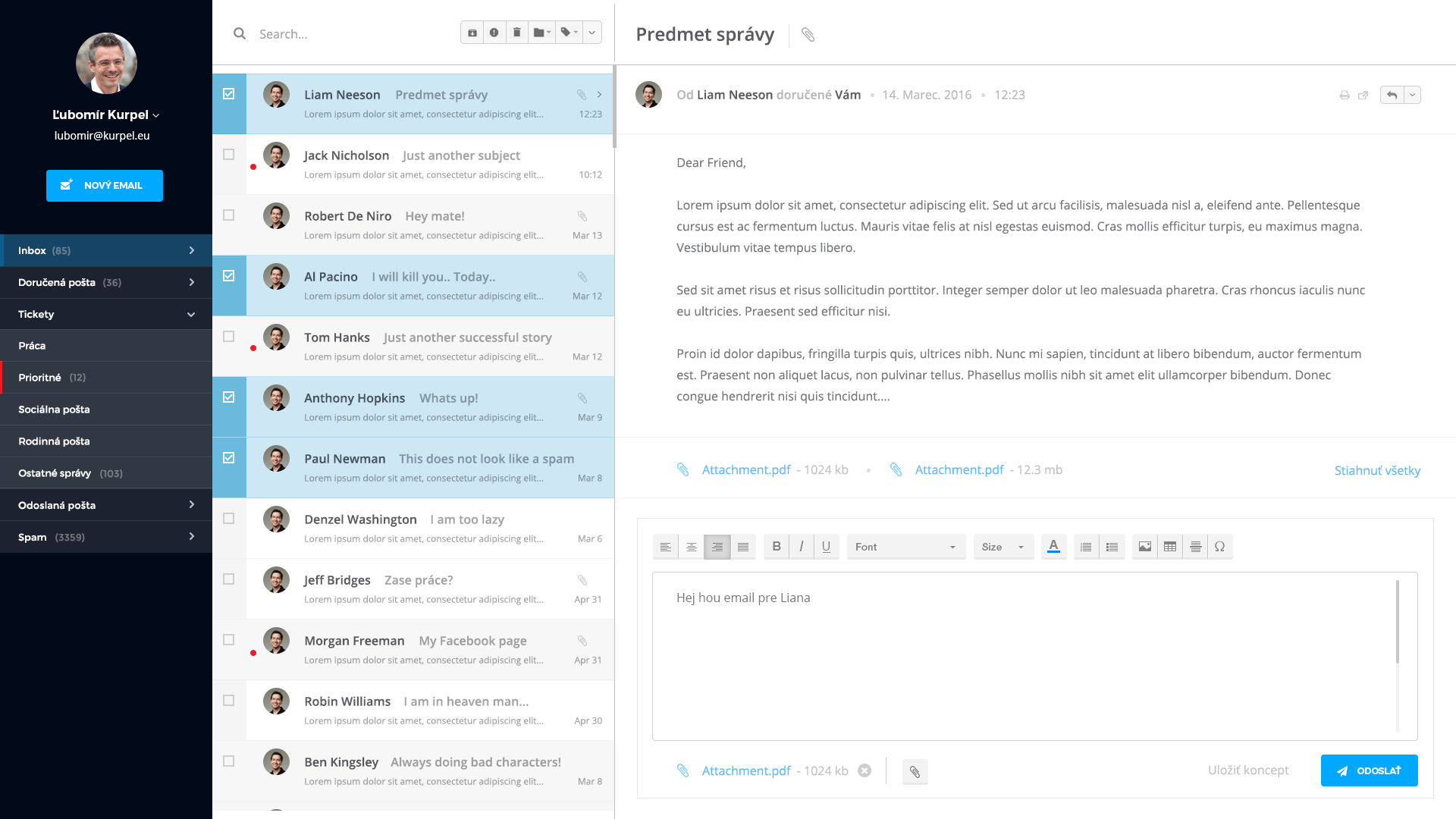The width and height of the screenshot is (1456, 819).
Task: Click the print icon in message header
Action: coord(1344,96)
